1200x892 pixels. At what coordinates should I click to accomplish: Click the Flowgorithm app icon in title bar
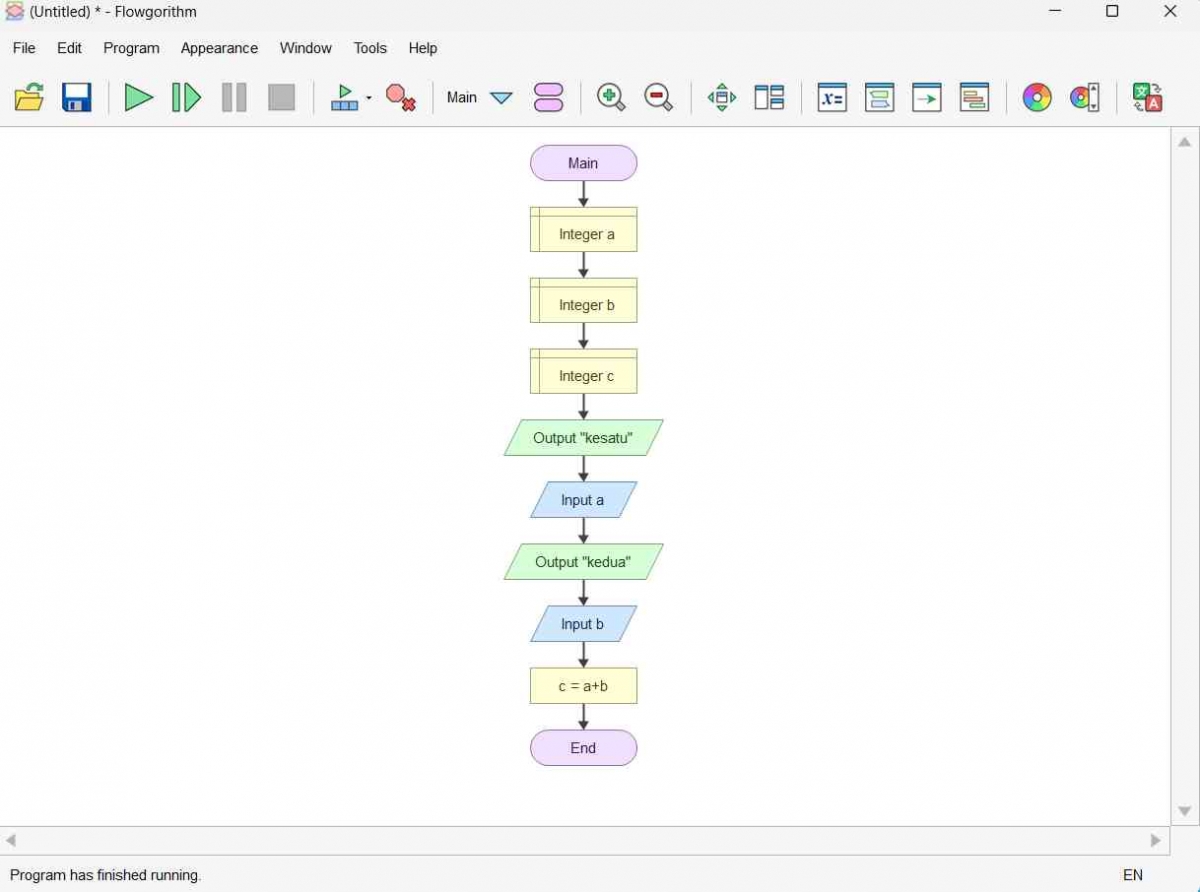15,12
